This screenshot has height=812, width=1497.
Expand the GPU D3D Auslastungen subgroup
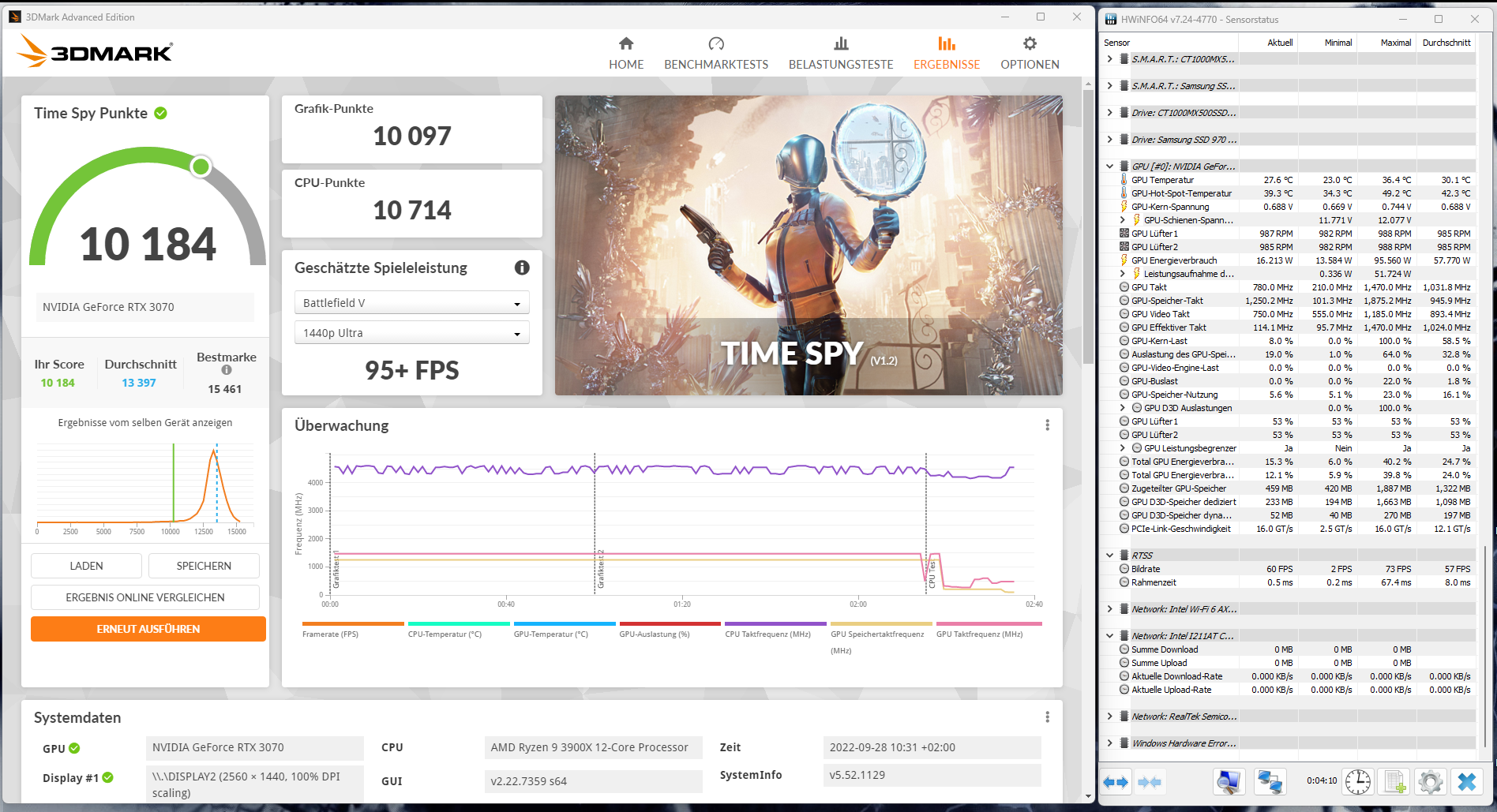click(1122, 408)
